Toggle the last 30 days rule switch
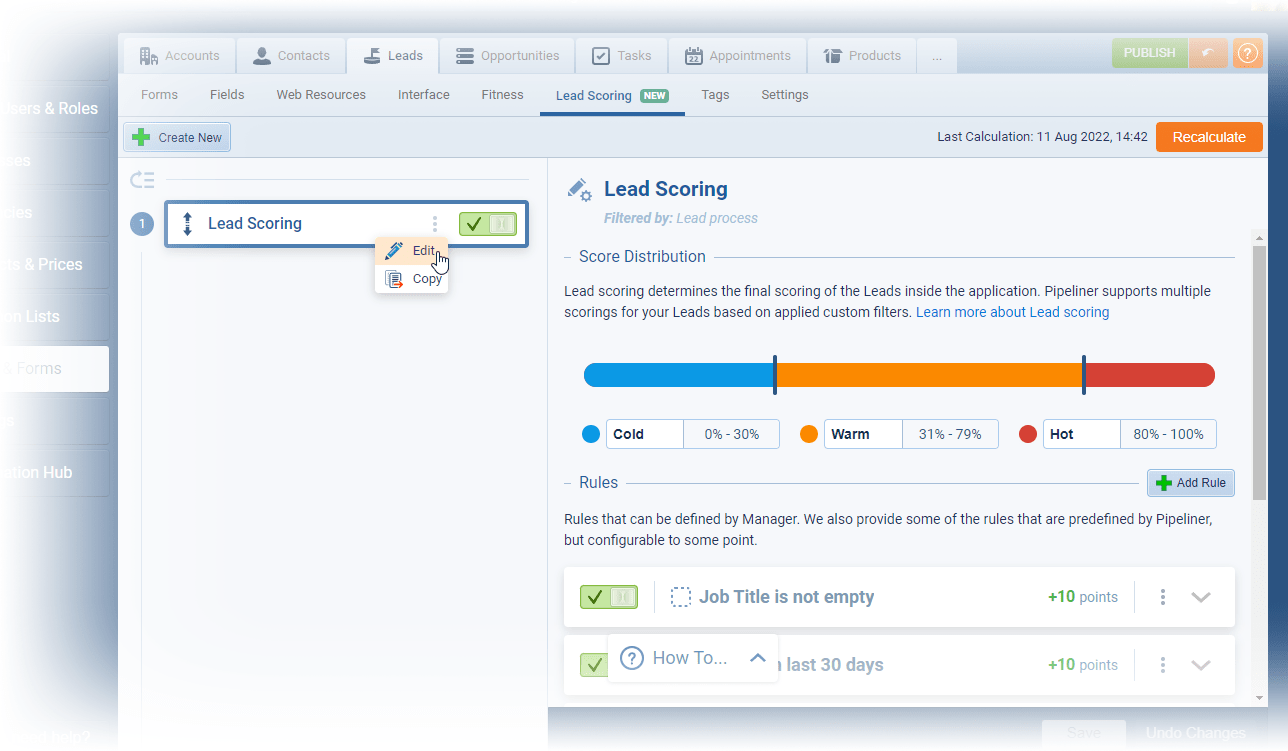This screenshot has height=751, width=1288. pos(594,665)
